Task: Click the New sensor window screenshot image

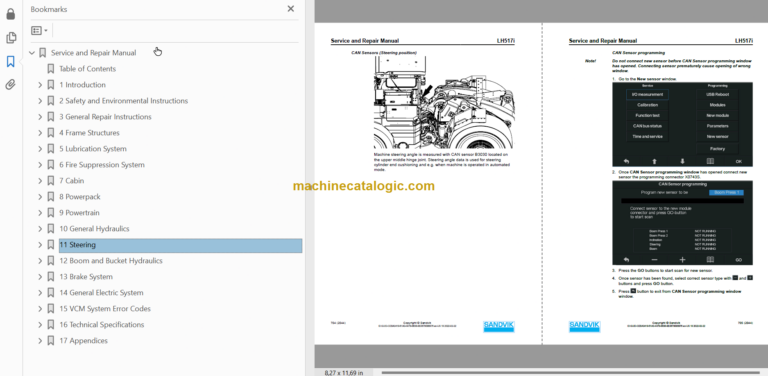Action: coord(682,124)
